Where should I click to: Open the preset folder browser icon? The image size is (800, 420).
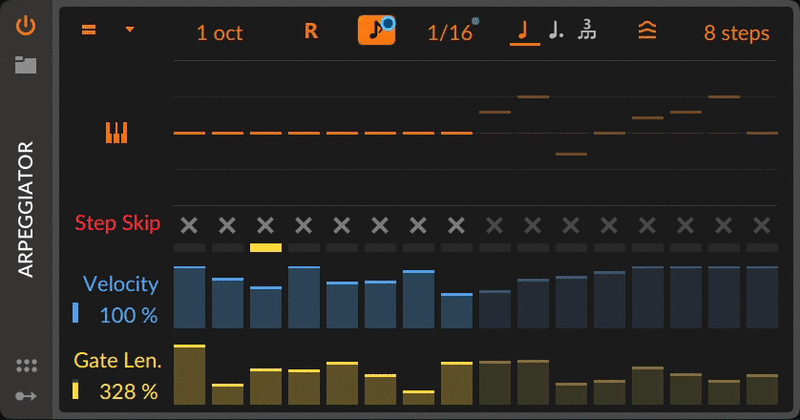pos(26,66)
